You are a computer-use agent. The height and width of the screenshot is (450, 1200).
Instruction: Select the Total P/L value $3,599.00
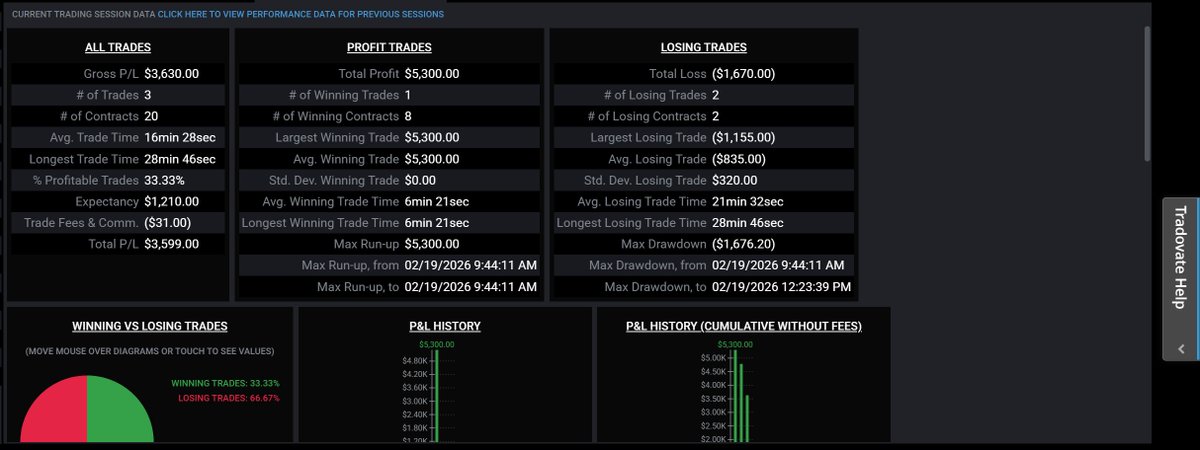(172, 244)
